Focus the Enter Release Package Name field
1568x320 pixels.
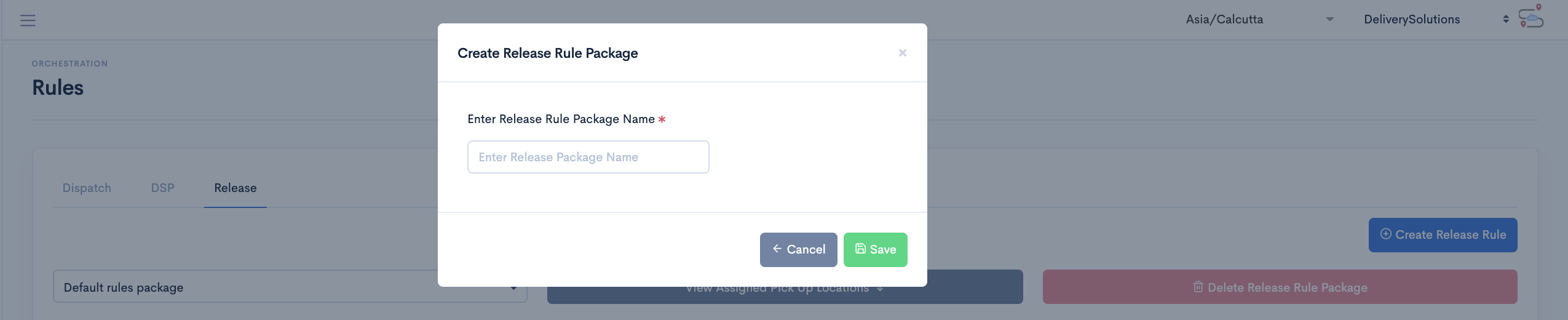coord(588,157)
